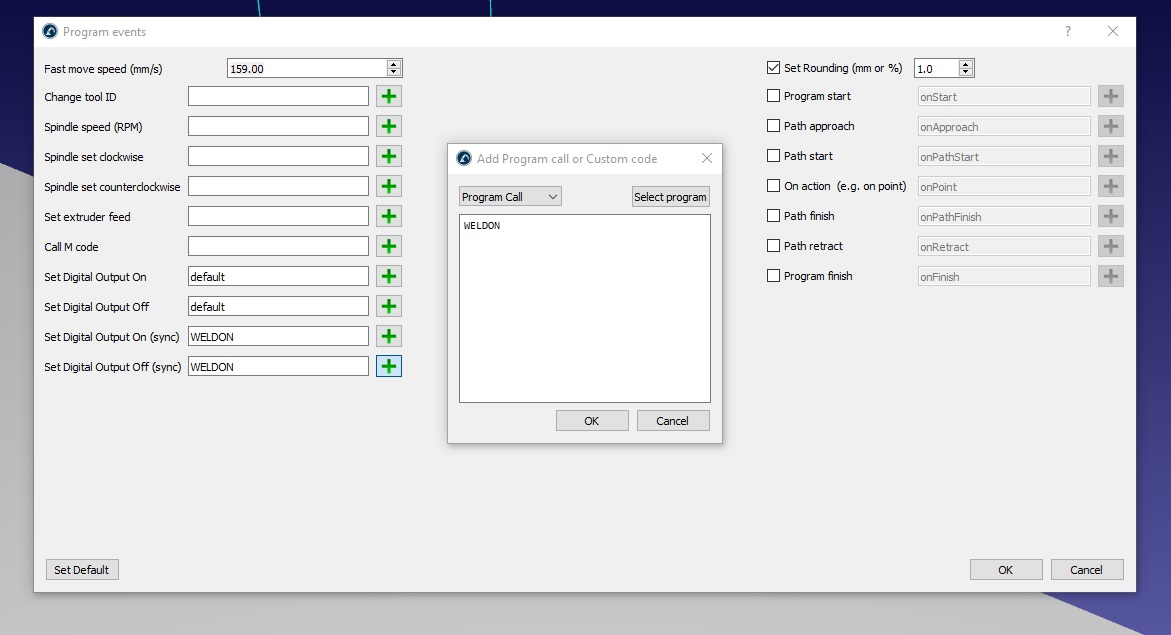The height and width of the screenshot is (635, 1171).
Task: Add program call for Set Digital Output On
Action: [388, 276]
